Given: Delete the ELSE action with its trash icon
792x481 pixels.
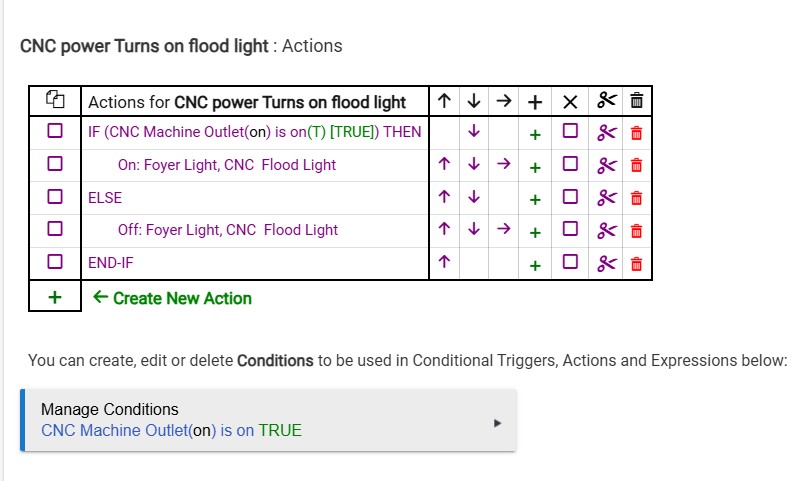Looking at the screenshot, I should pyautogui.click(x=636, y=198).
